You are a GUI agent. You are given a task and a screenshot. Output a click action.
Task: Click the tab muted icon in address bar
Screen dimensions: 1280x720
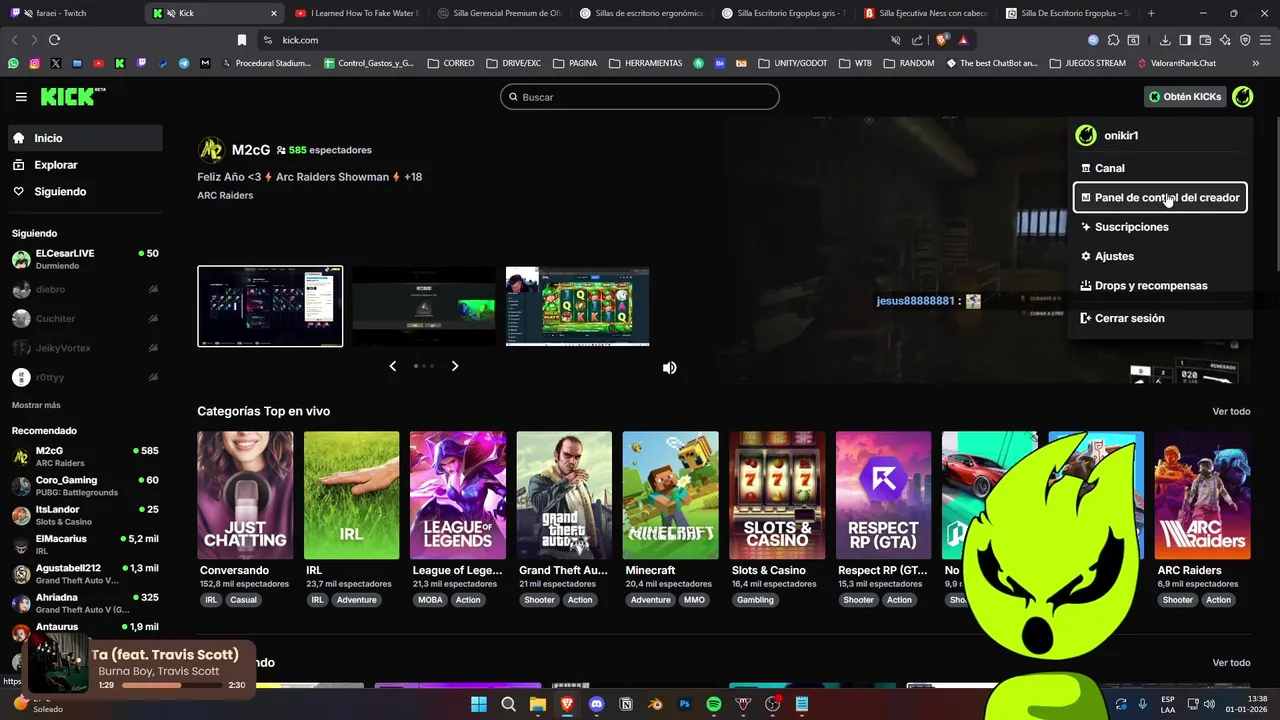coord(895,40)
